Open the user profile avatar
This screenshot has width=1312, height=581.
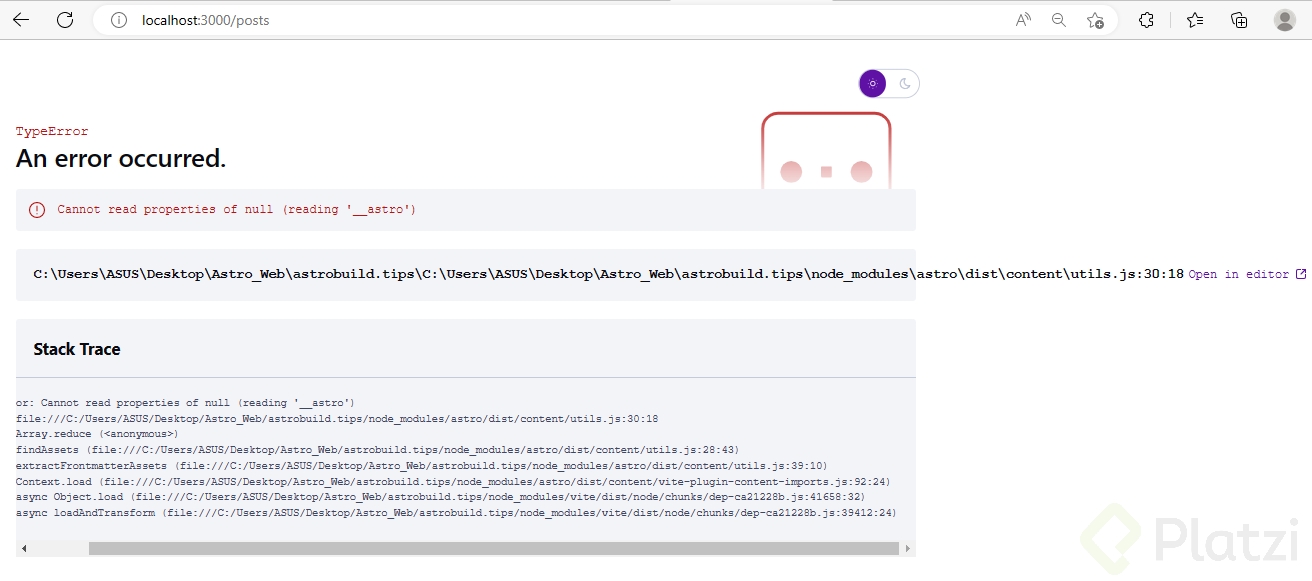pyautogui.click(x=1285, y=20)
